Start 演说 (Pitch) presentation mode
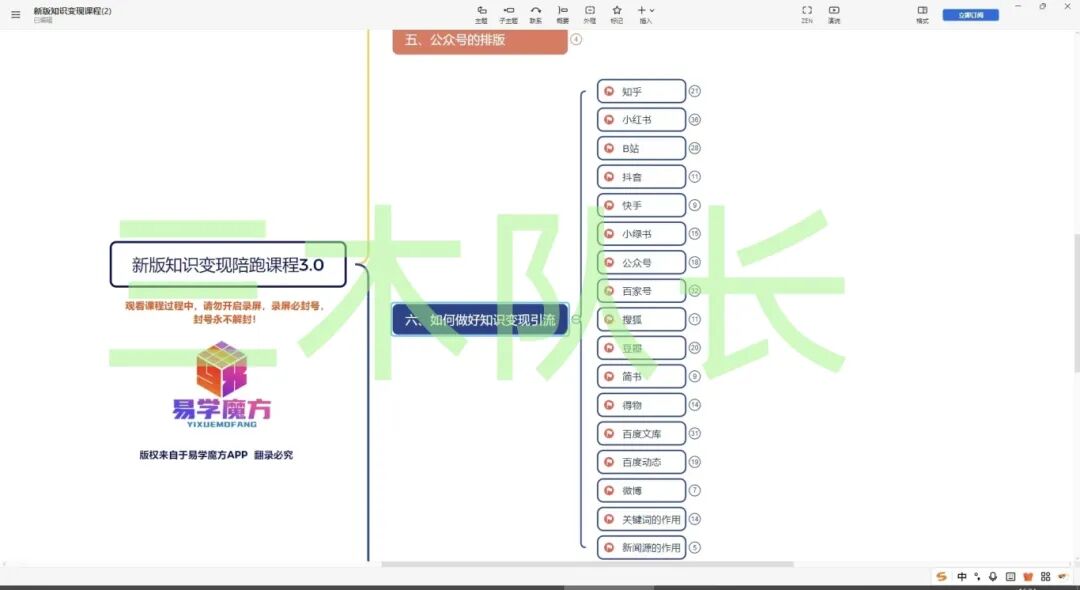Image resolution: width=1080 pixels, height=590 pixels. point(834,13)
